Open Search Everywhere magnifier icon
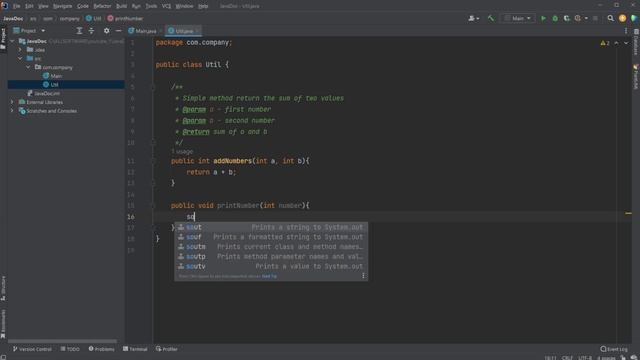 610,18
